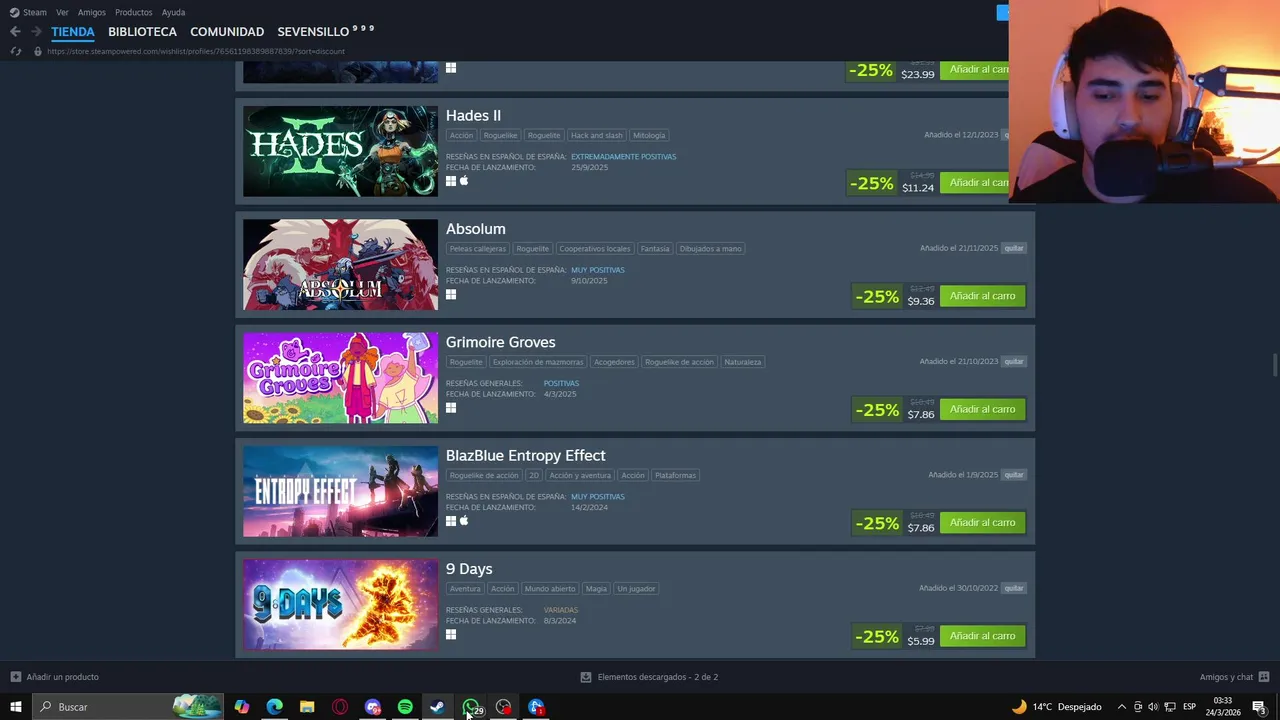Open the downloads icon in bottom bar
Screen dimensions: 1280x720
click(586, 677)
